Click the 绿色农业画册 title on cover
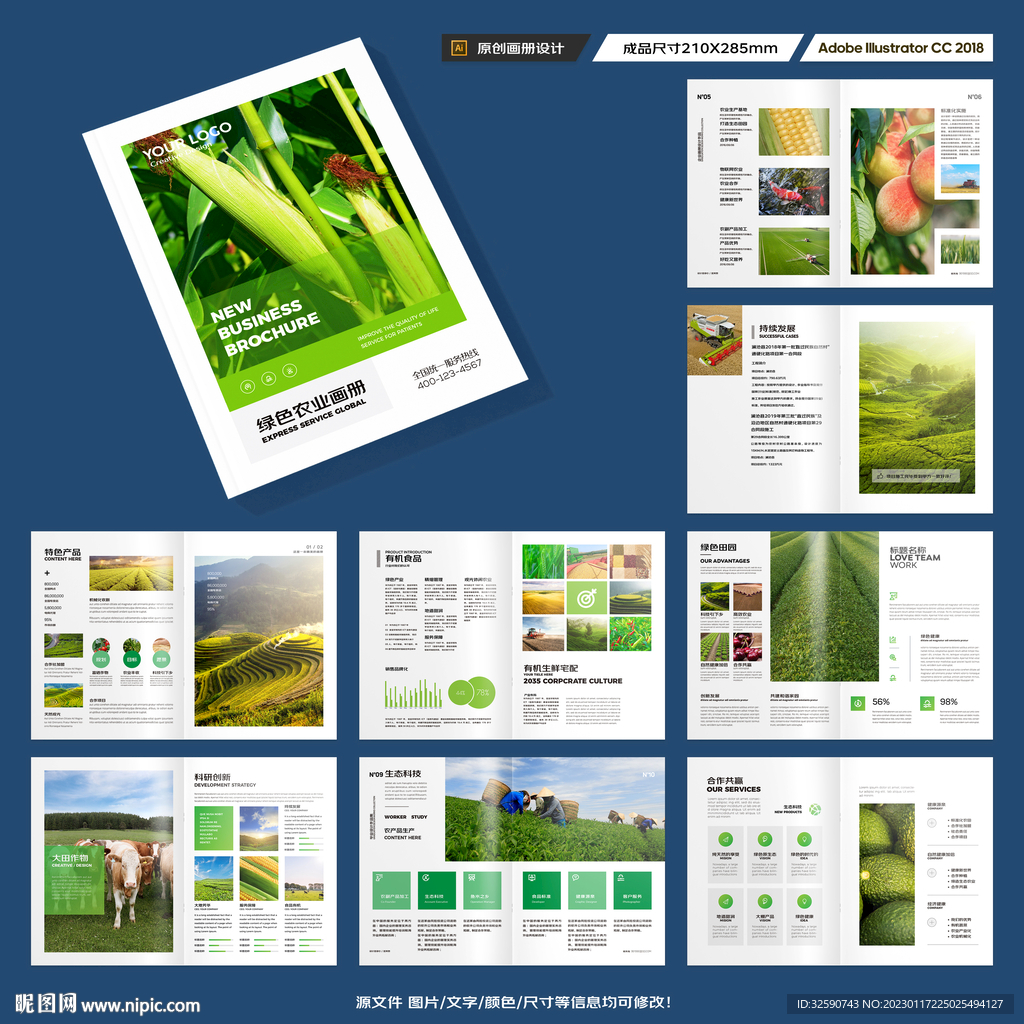The image size is (1024, 1024). [311, 406]
